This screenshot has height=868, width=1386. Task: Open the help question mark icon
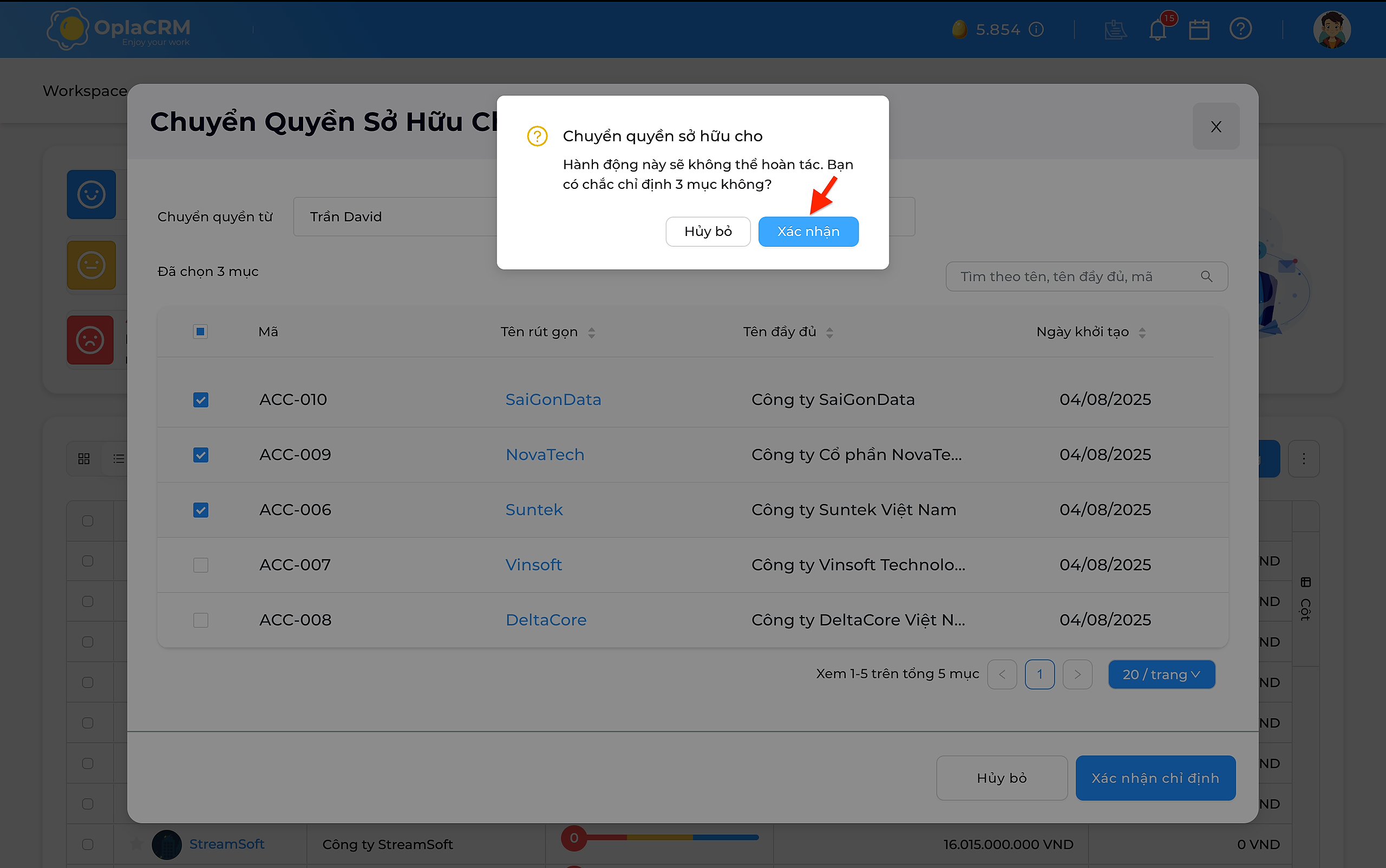coord(1241,29)
